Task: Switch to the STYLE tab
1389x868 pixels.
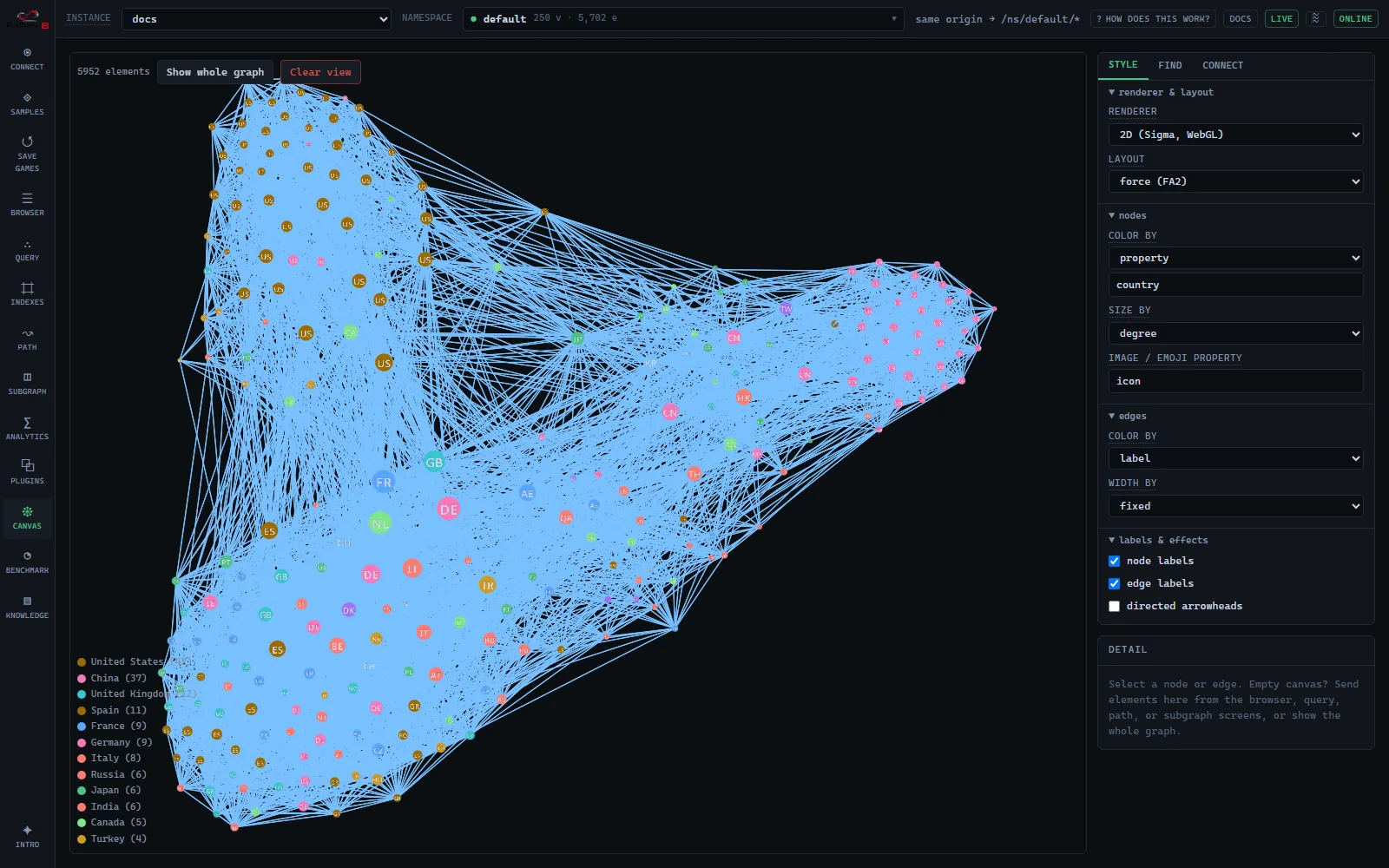Action: click(x=1122, y=65)
